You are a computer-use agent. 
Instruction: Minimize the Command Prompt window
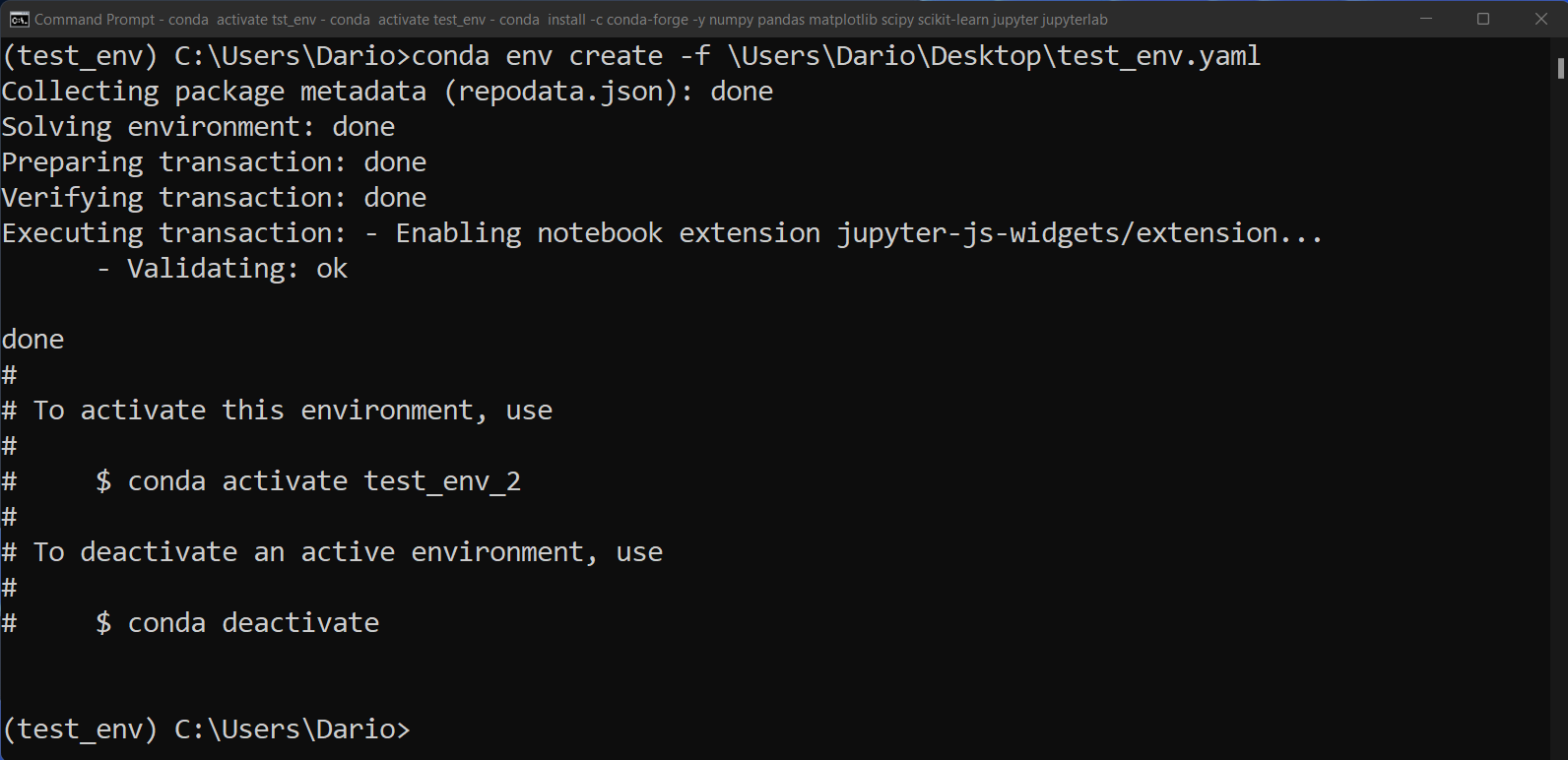pyautogui.click(x=1426, y=19)
